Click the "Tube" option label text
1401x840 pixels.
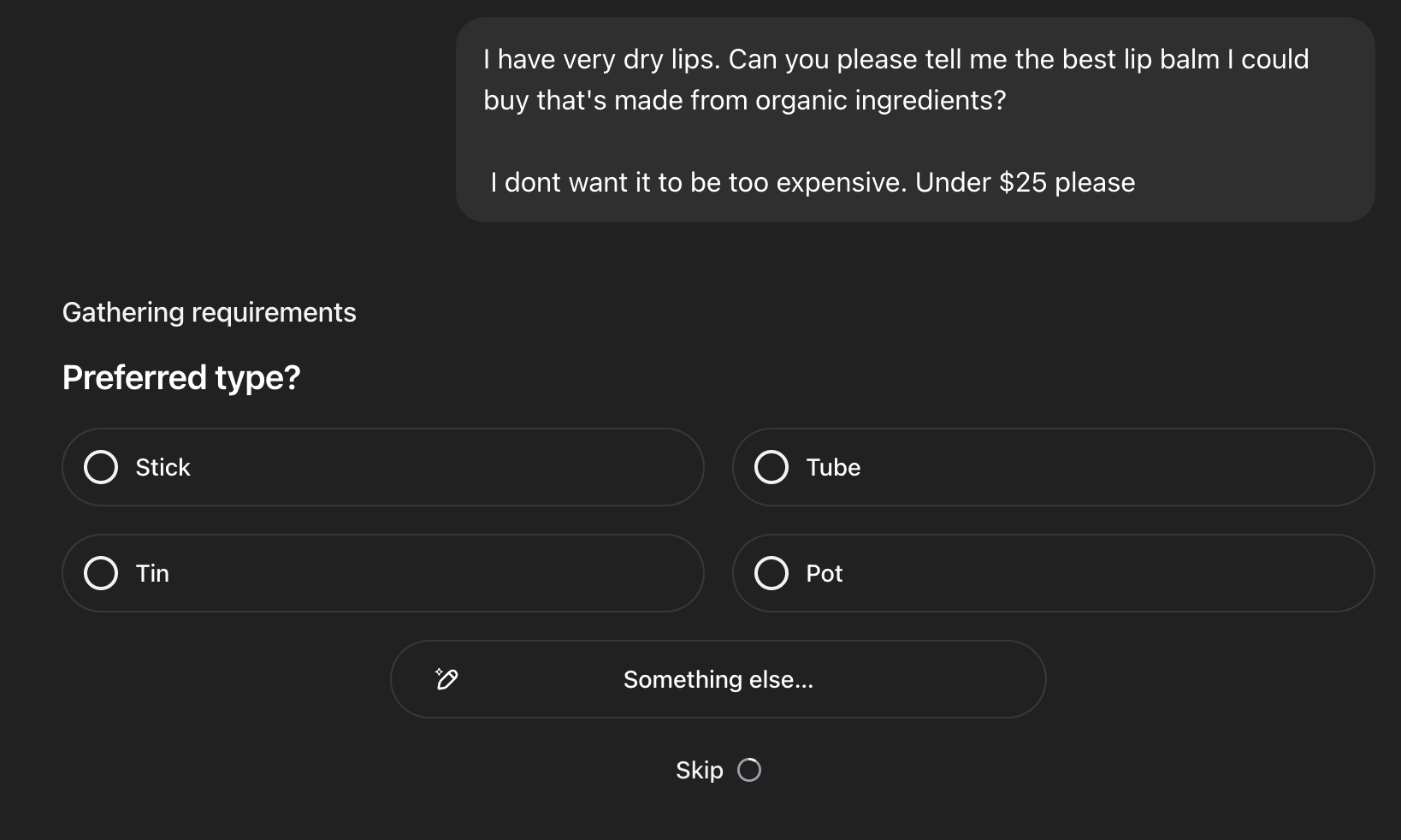tap(833, 467)
